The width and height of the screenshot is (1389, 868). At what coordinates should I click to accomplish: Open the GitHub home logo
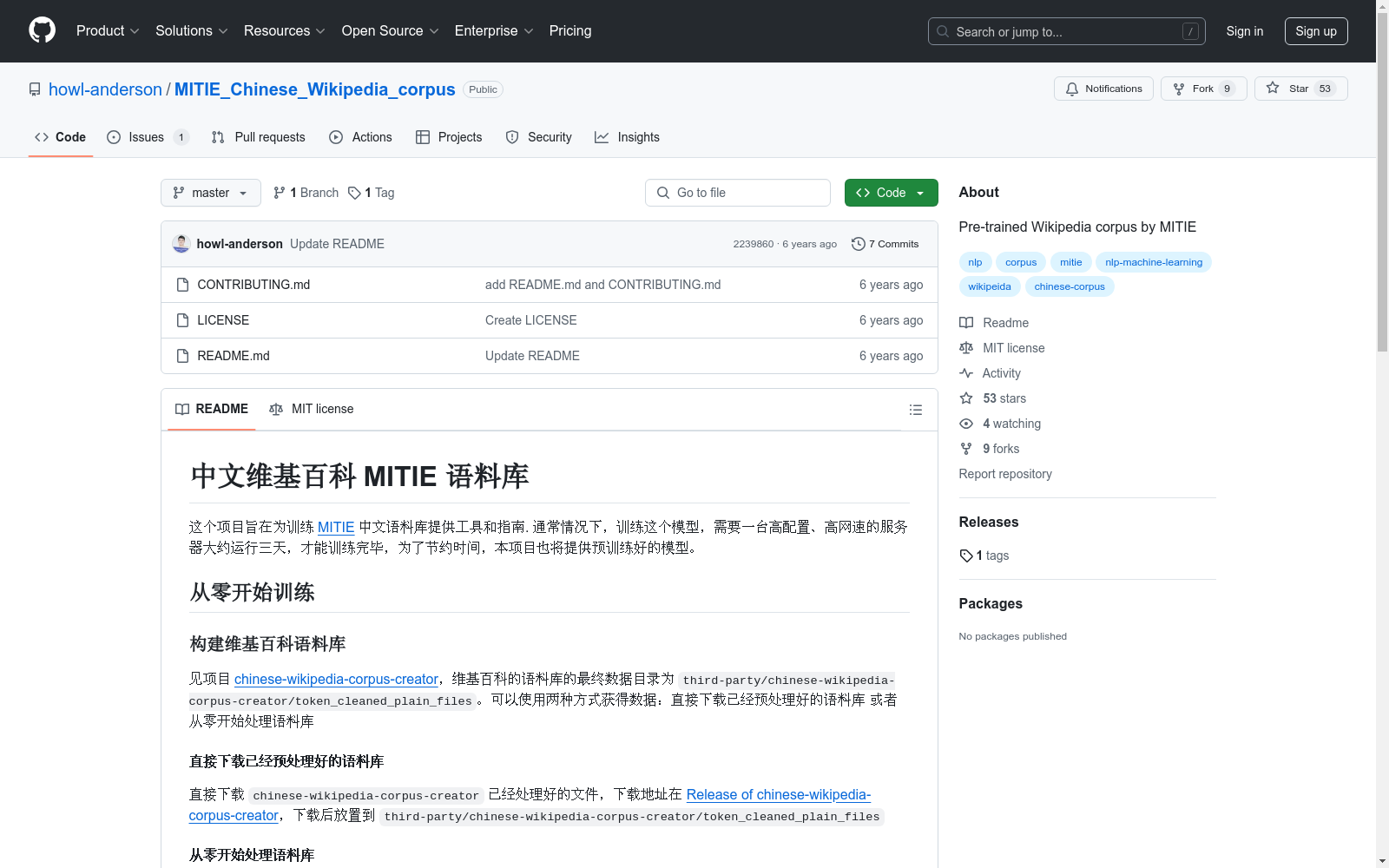coord(42,30)
